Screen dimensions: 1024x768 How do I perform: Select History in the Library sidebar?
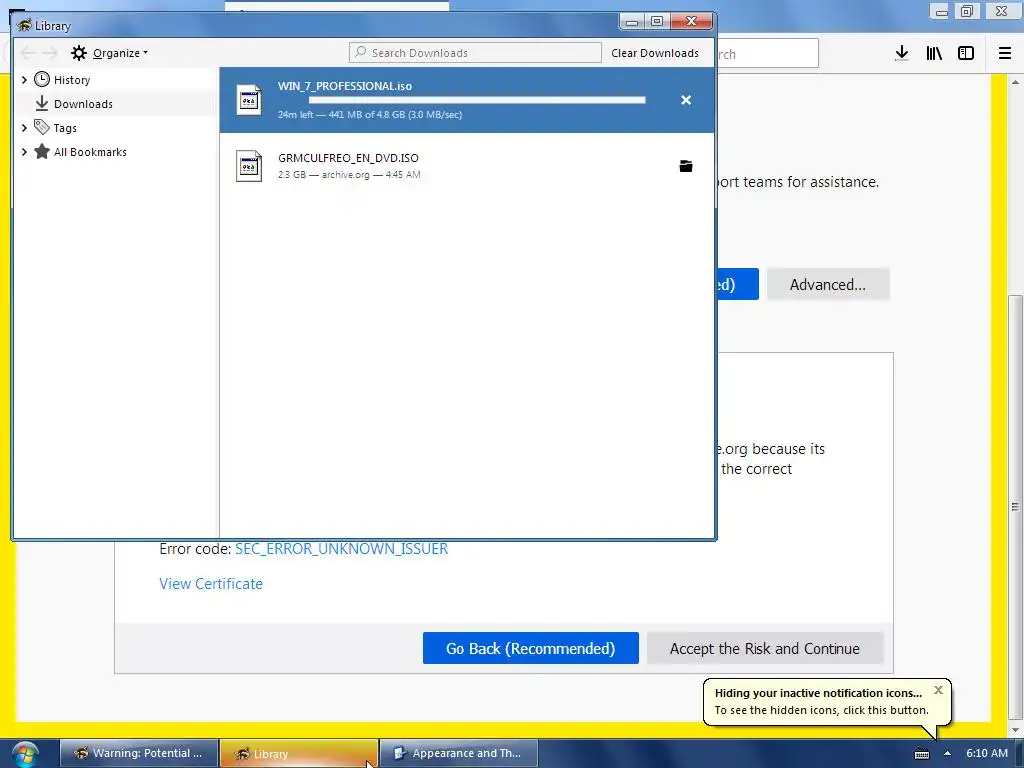click(72, 80)
